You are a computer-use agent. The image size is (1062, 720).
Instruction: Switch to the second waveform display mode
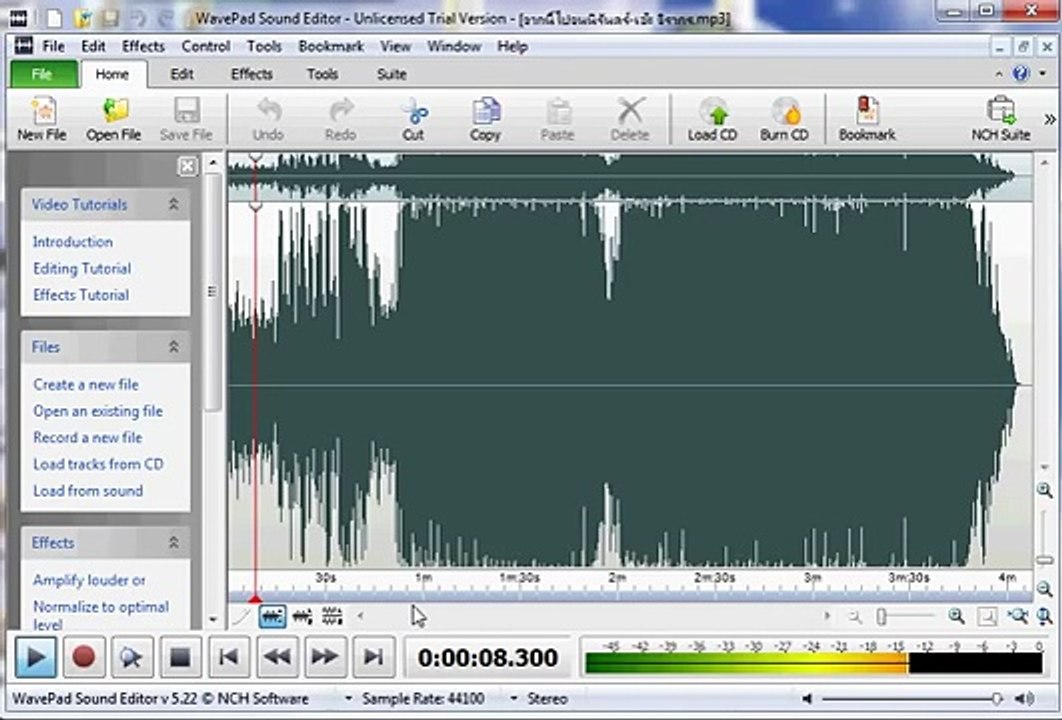pos(303,616)
